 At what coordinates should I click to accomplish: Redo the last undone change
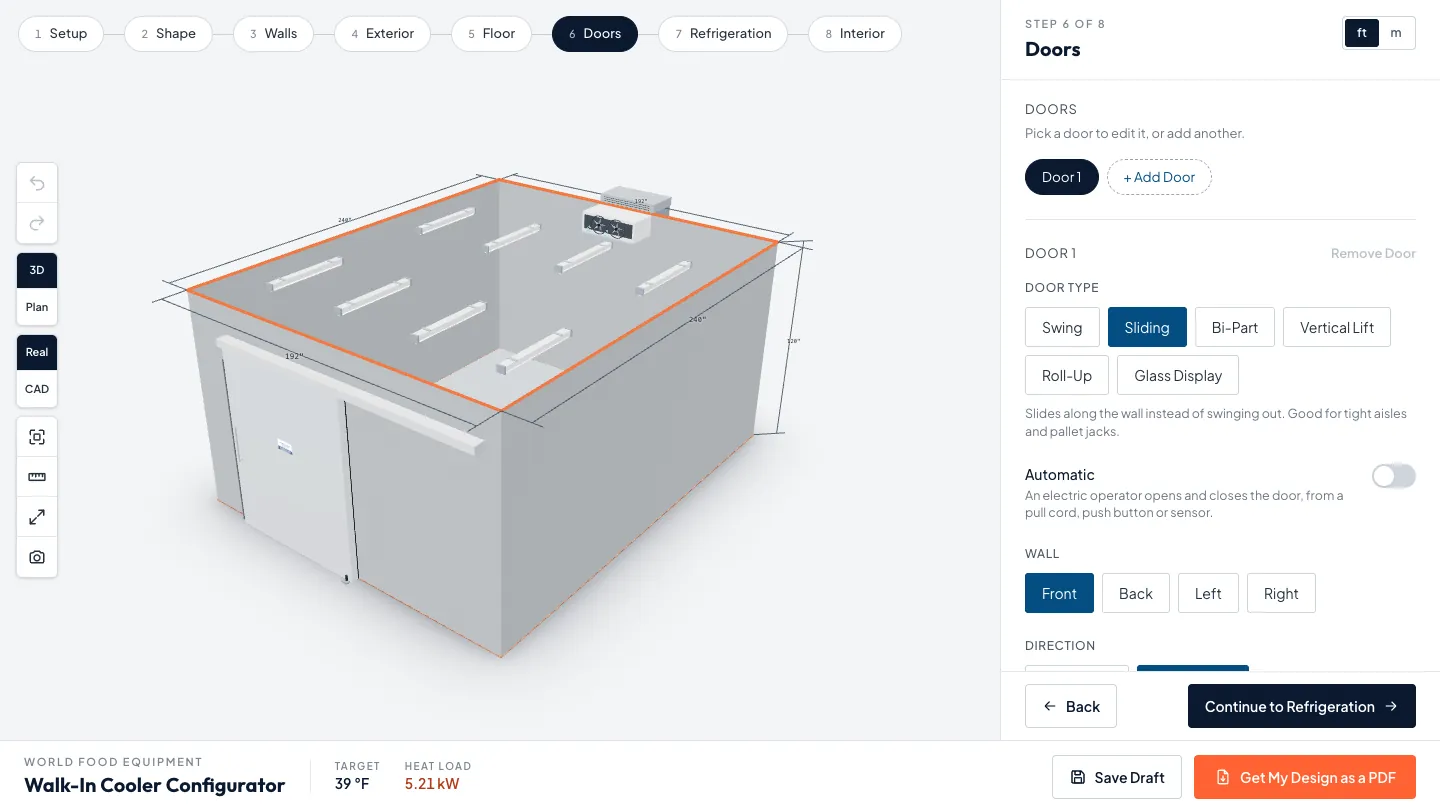[x=37, y=223]
